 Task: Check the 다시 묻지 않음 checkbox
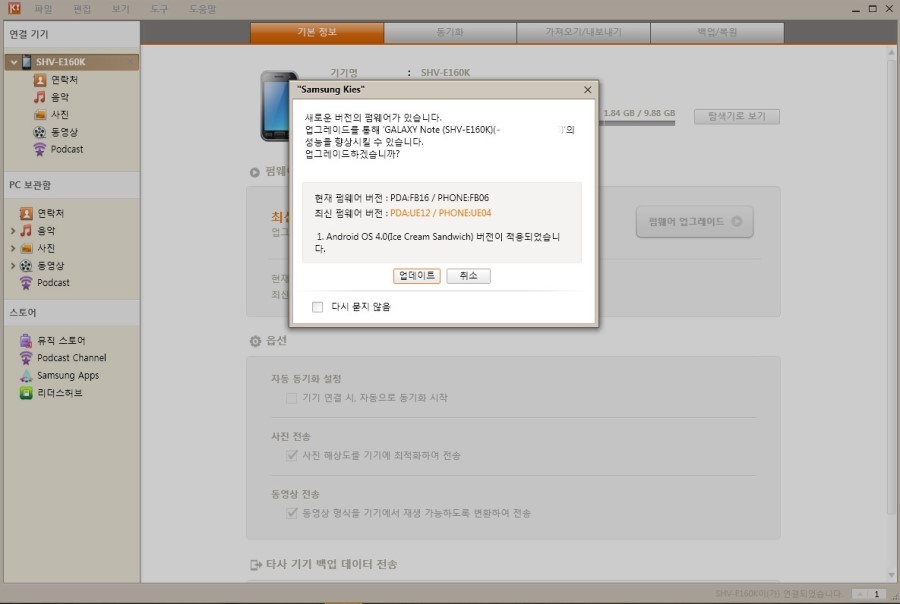pos(317,307)
